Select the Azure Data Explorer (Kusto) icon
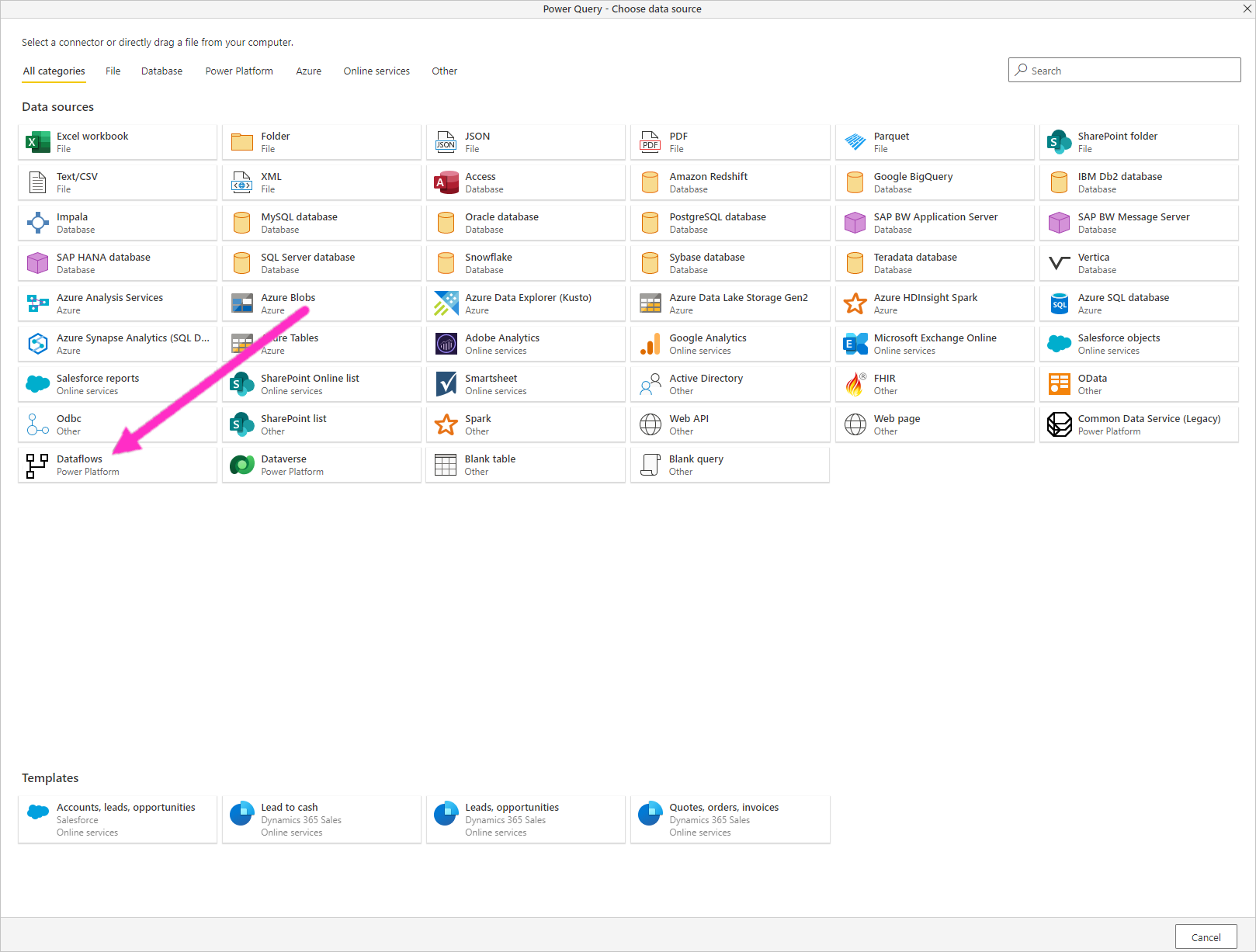This screenshot has width=1256, height=952. pyautogui.click(x=446, y=303)
